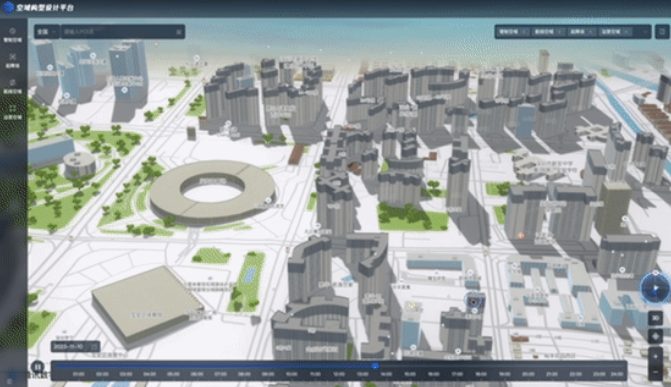Select the first sidebar tool icon
The height and width of the screenshot is (387, 671).
click(x=12, y=31)
